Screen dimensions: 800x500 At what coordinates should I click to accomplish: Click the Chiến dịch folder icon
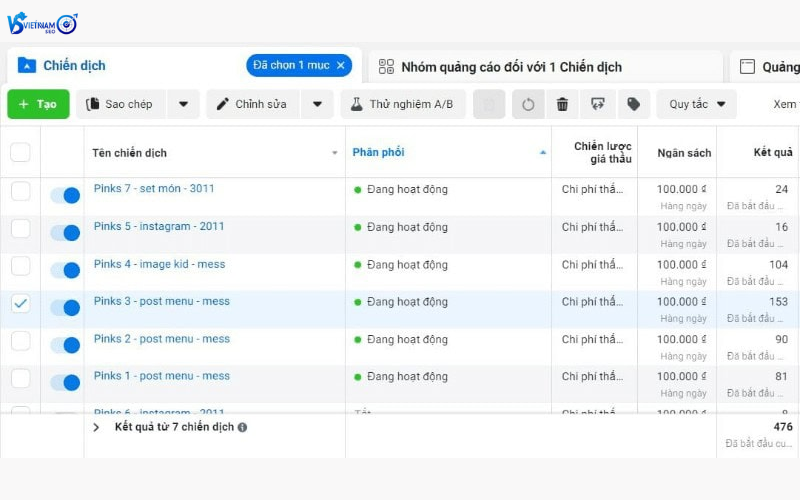tap(27, 65)
